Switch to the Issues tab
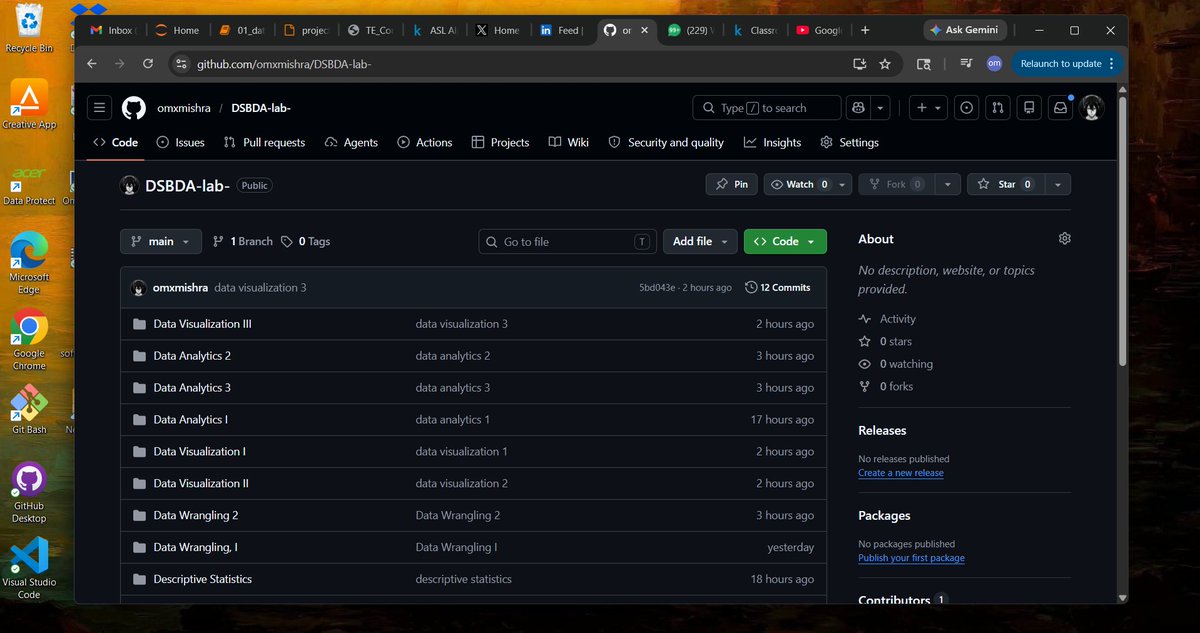Screen dimensions: 1200x633 point(181,143)
